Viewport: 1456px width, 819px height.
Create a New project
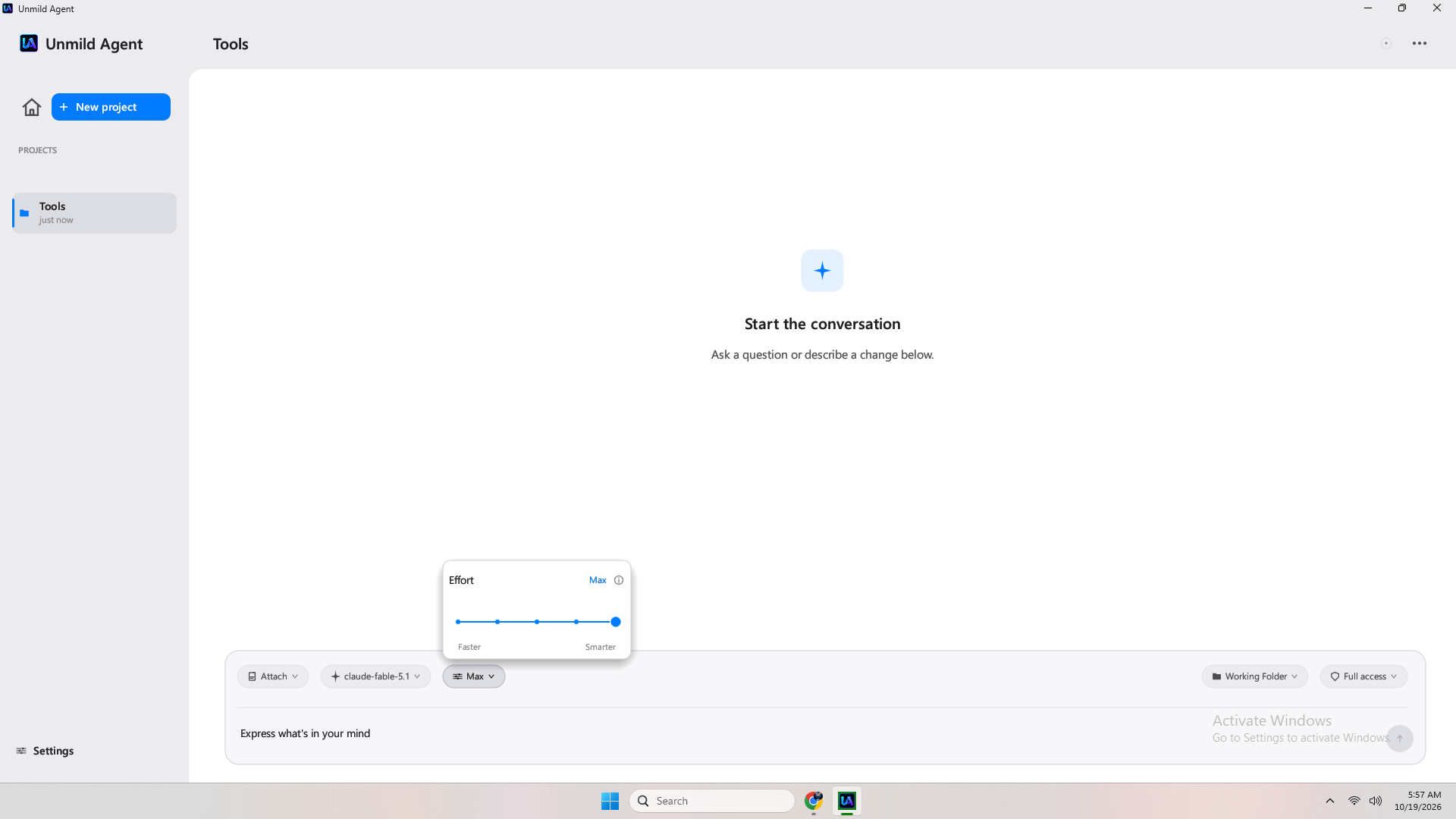click(x=111, y=107)
